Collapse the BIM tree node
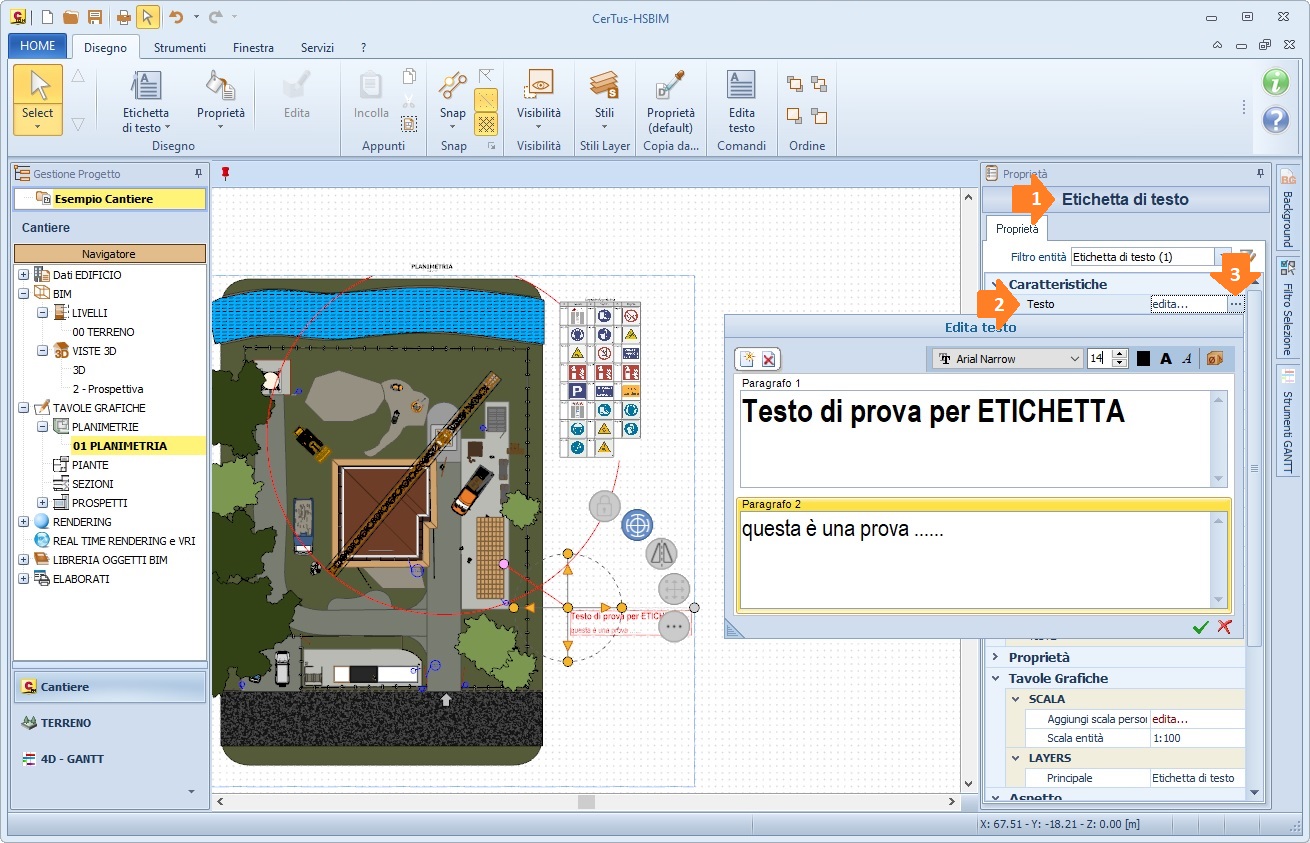Screen dimensions: 1310x843 point(23,294)
